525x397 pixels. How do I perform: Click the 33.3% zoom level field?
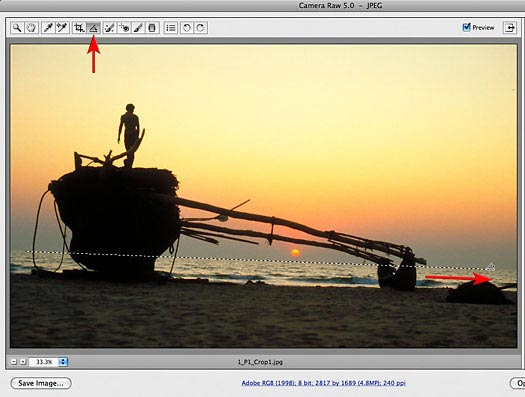[x=44, y=362]
